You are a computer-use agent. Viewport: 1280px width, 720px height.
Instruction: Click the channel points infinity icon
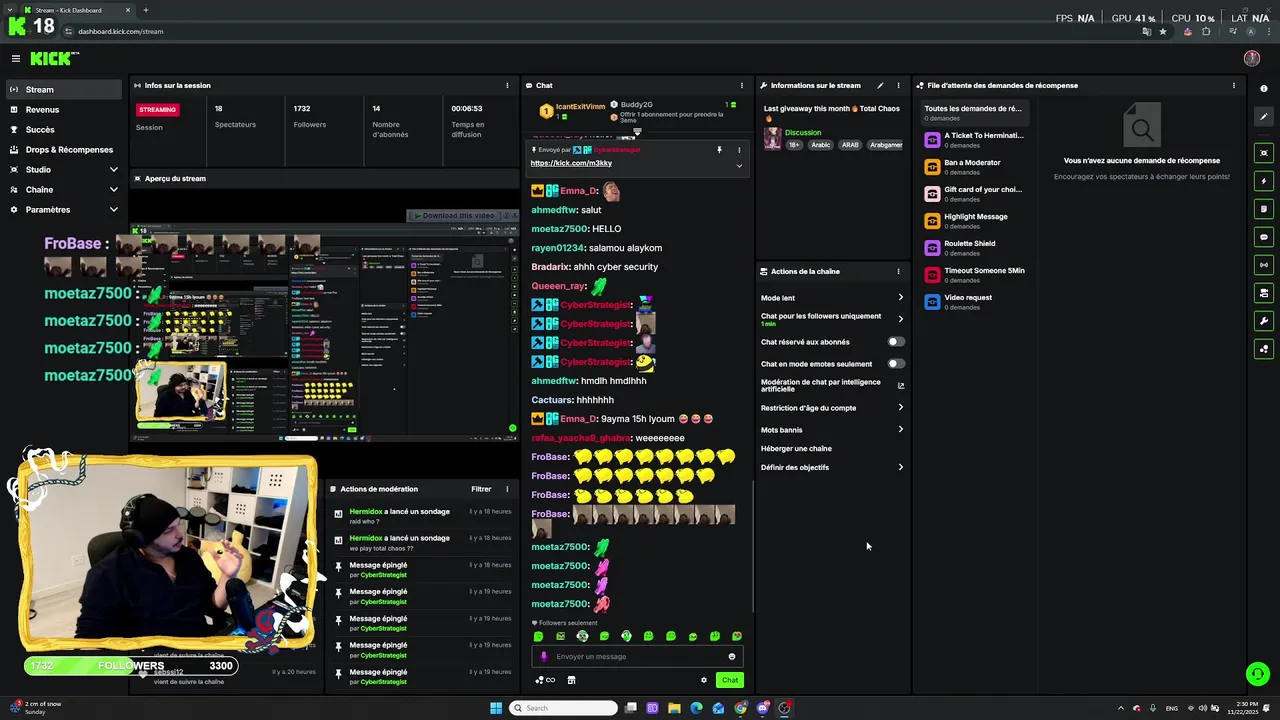tap(545, 680)
